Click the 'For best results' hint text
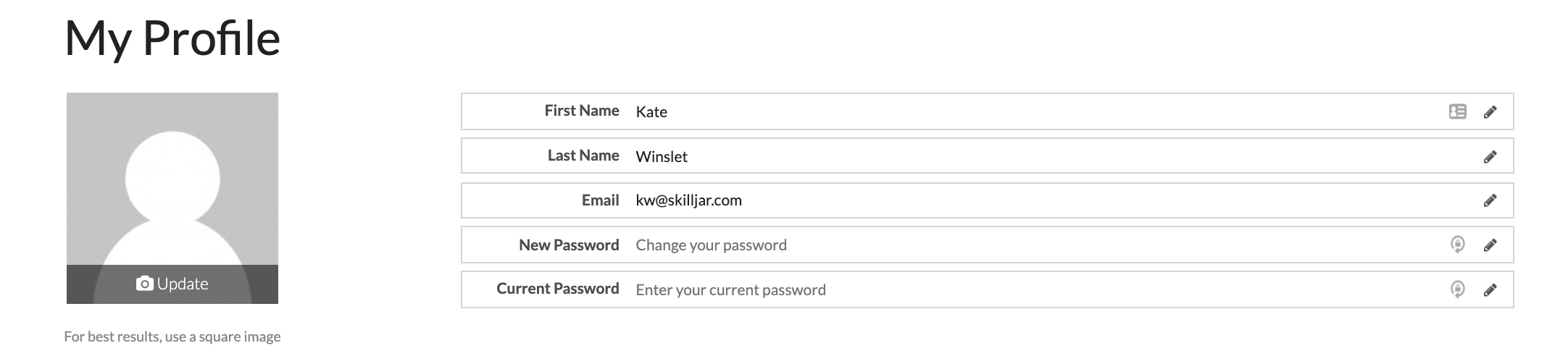This screenshot has width=1568, height=356. click(172, 336)
